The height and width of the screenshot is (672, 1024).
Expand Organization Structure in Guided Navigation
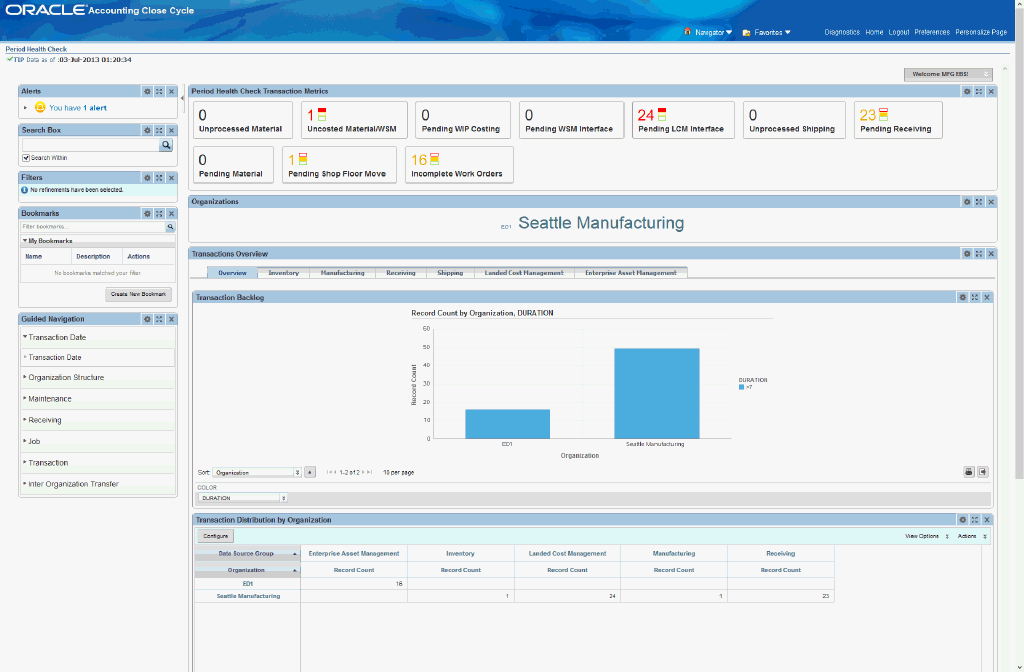click(x=25, y=377)
